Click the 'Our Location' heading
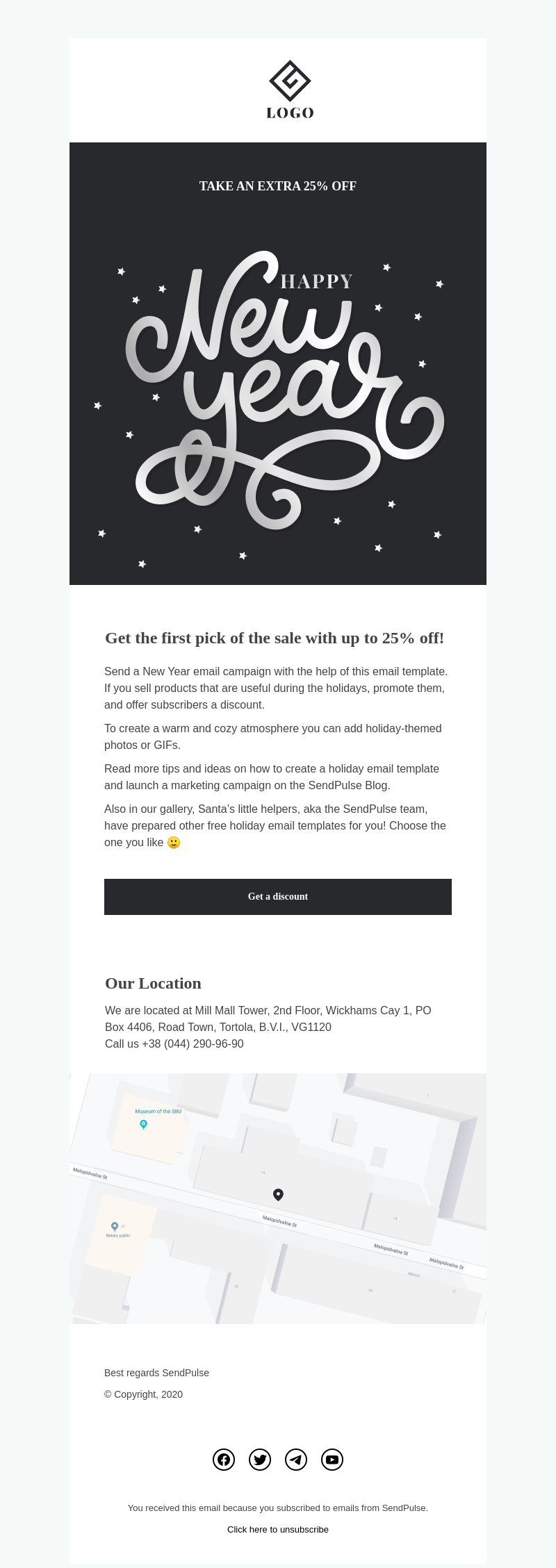 pyautogui.click(x=153, y=983)
